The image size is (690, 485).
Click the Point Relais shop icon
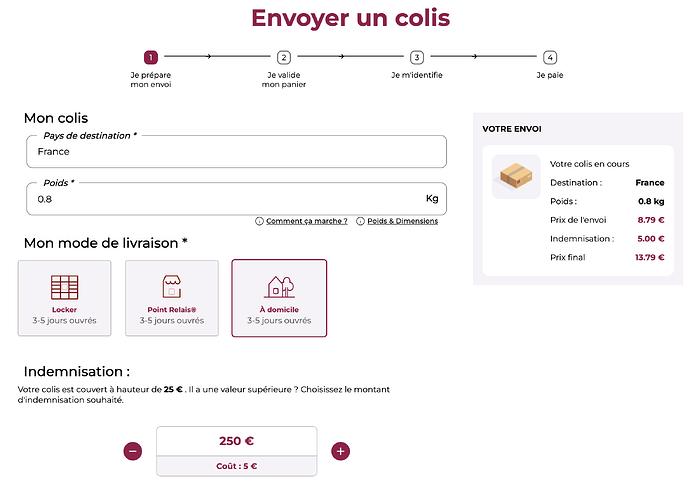tap(171, 287)
